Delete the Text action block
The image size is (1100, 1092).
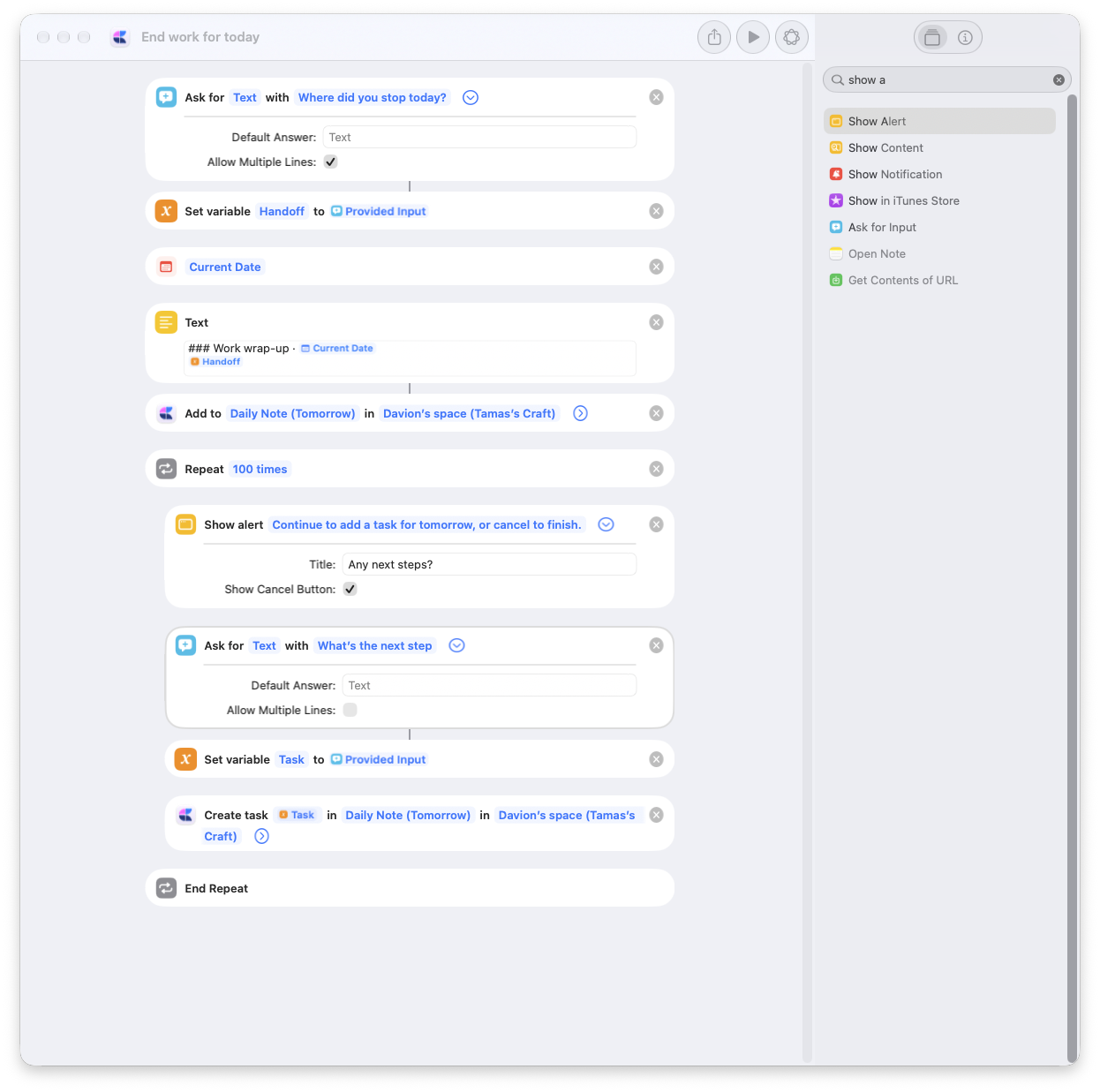click(x=656, y=322)
